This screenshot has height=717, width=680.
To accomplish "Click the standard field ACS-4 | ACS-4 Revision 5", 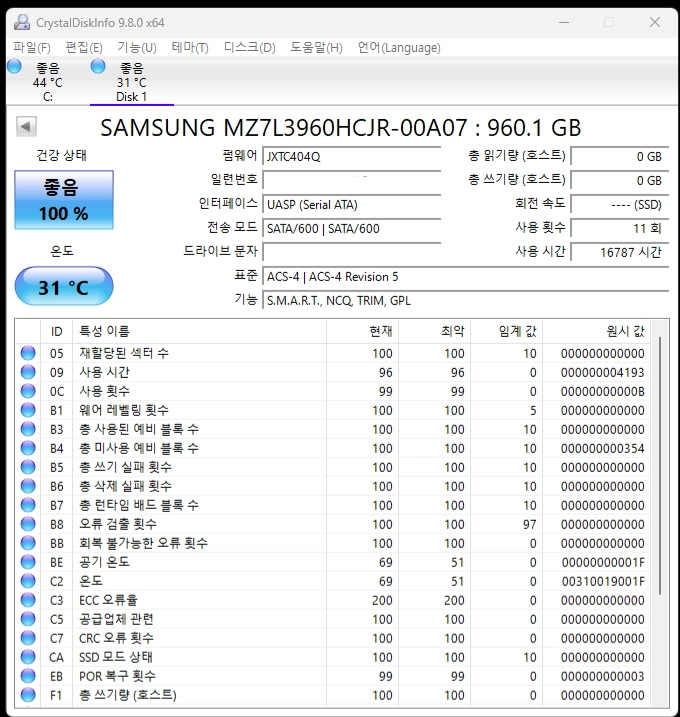I will click(x=466, y=276).
